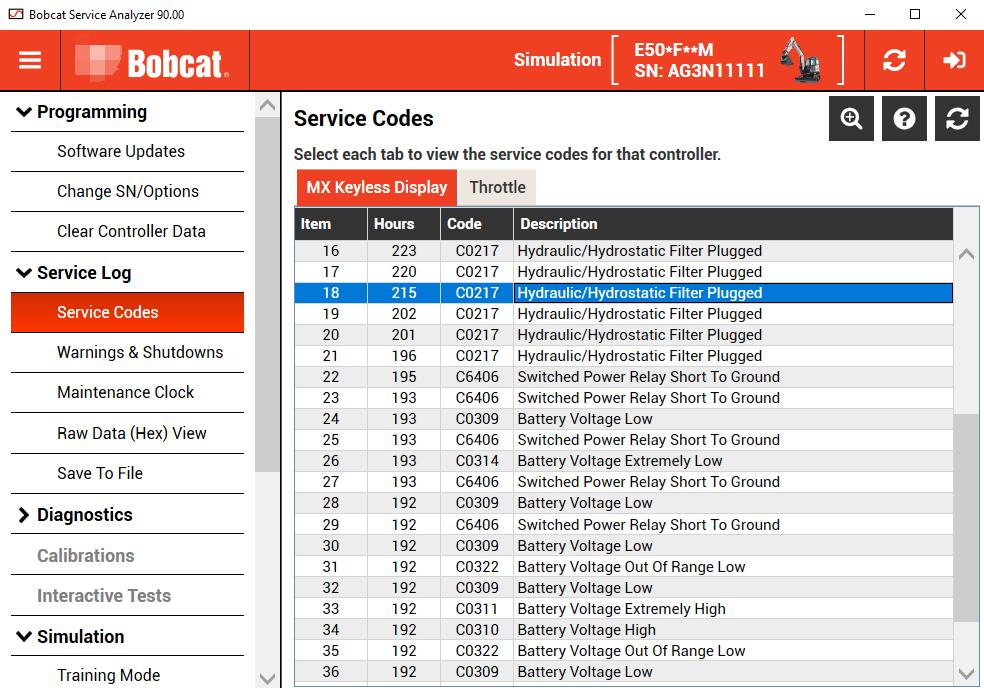The width and height of the screenshot is (984, 688).
Task: Click the Simulation label in header
Action: click(x=557, y=60)
